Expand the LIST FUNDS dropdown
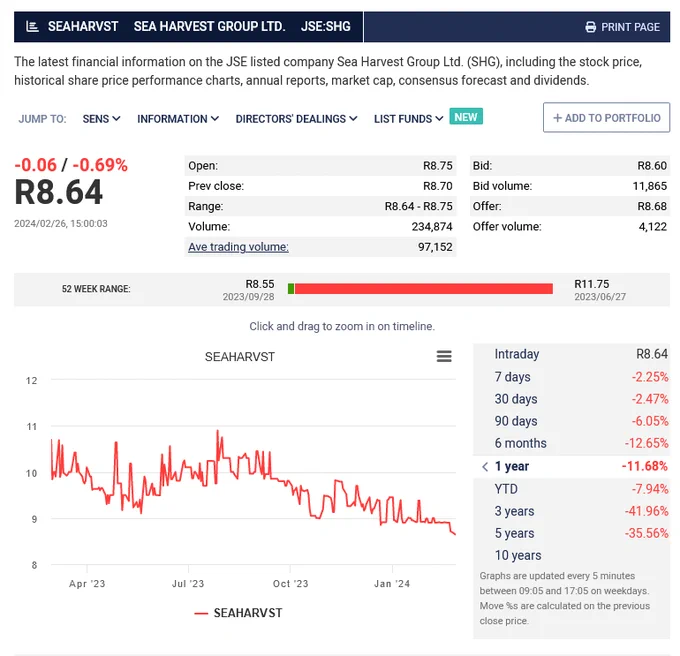 coord(409,119)
